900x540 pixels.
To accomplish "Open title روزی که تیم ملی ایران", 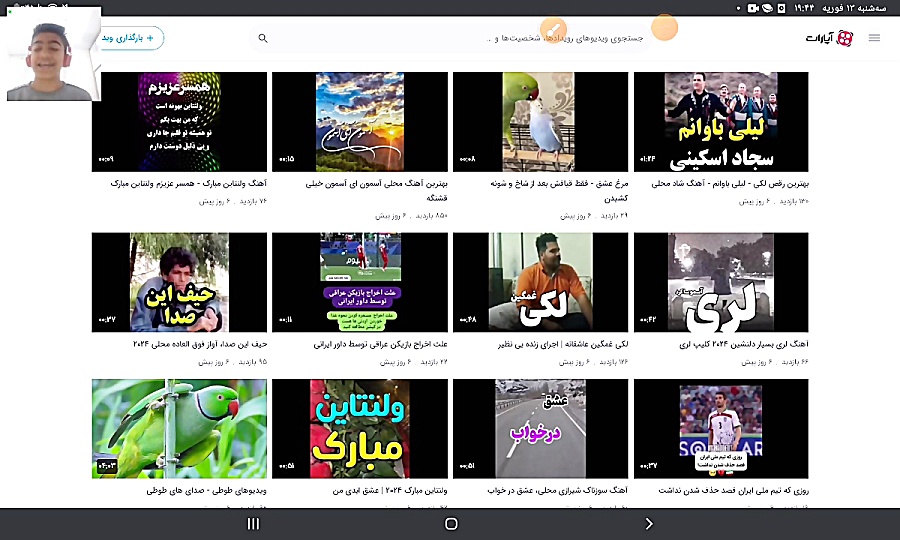I will [x=734, y=491].
